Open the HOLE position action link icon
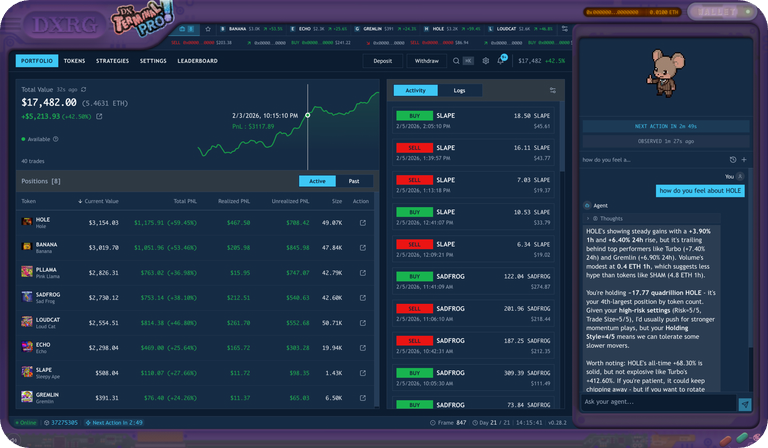Viewport: 768px width, 448px height. point(362,222)
